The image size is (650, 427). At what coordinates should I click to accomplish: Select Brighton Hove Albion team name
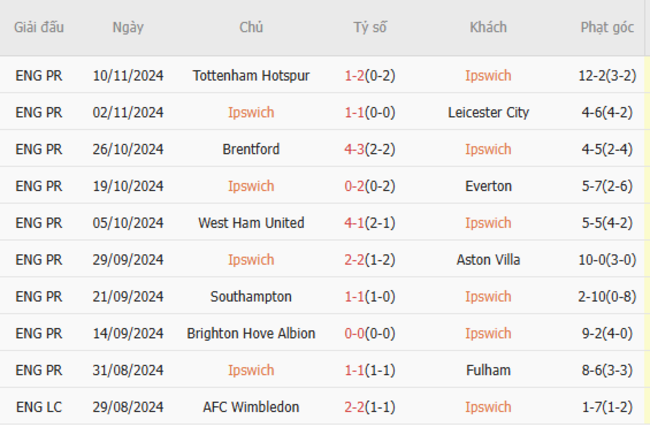coord(251,334)
